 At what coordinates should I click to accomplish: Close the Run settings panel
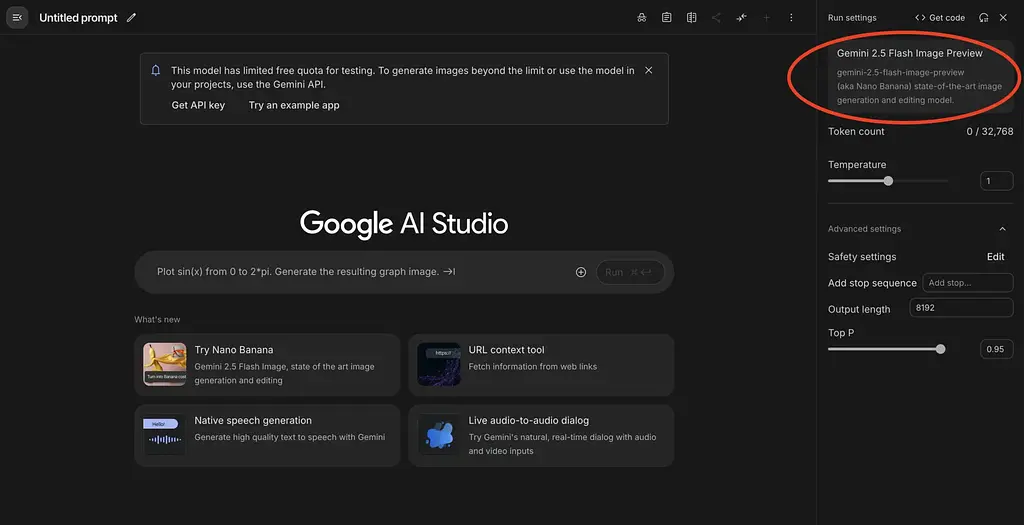(x=1003, y=18)
